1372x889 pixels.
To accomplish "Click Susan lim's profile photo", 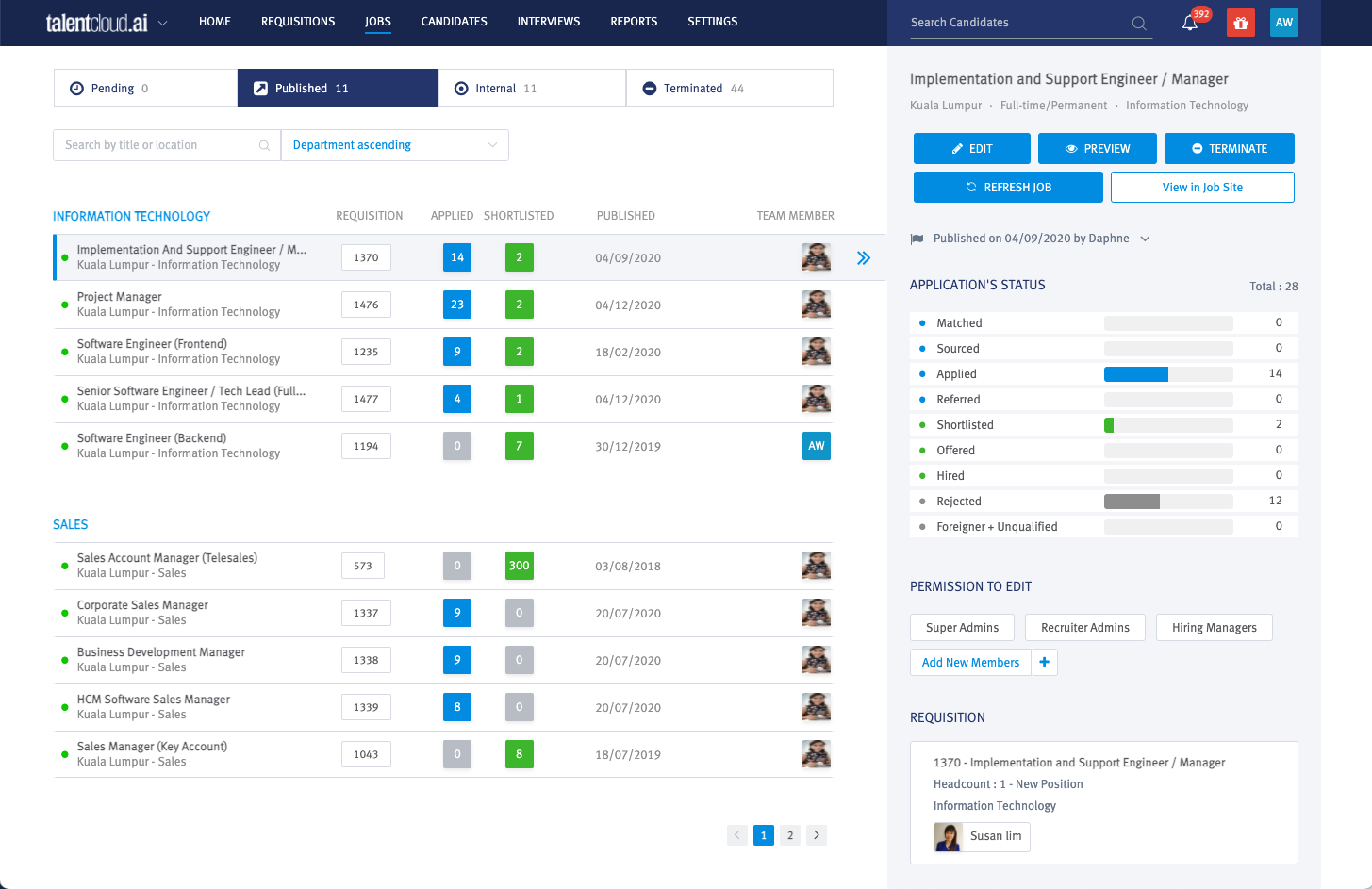I will click(x=948, y=837).
